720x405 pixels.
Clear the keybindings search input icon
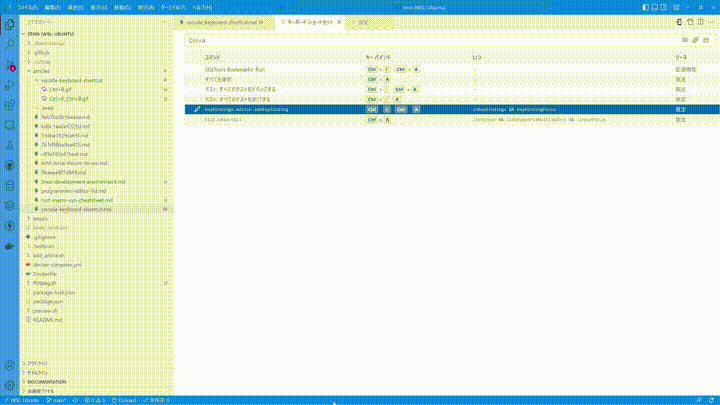pyautogui.click(x=706, y=40)
